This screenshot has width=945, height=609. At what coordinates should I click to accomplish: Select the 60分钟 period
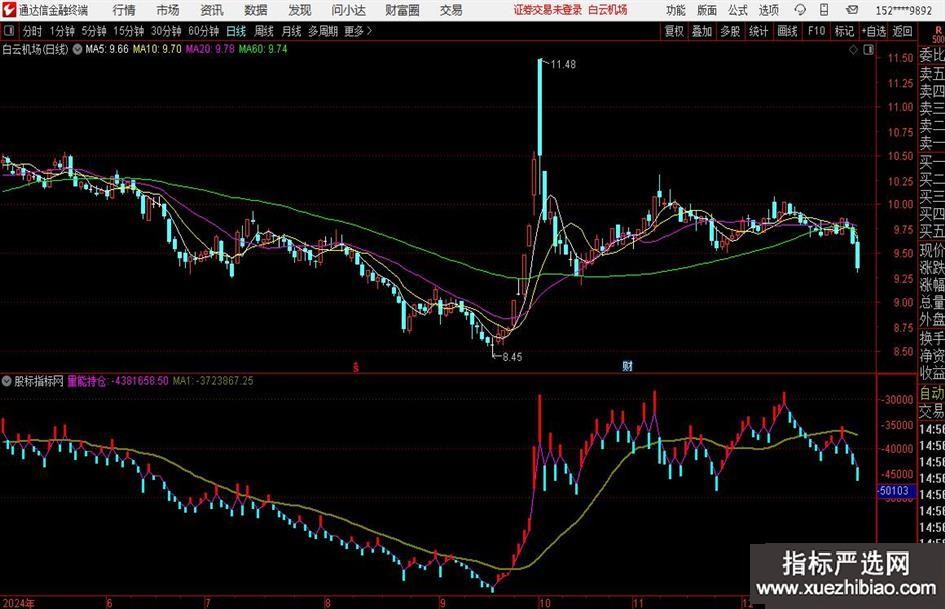pos(203,31)
